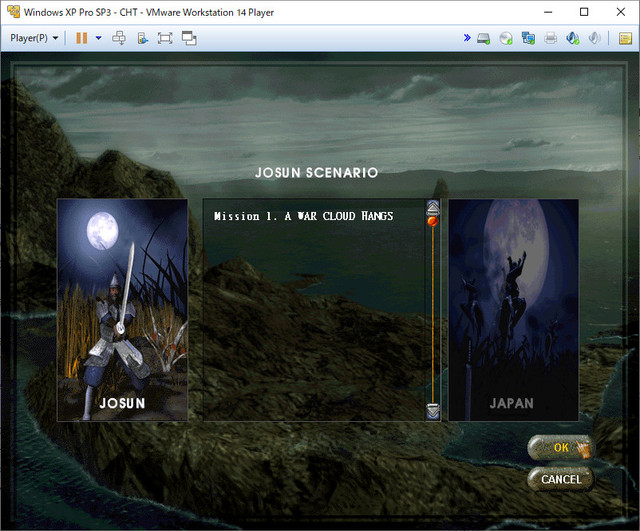Image resolution: width=640 pixels, height=531 pixels.
Task: Select Mission 1. A War Cloud Hangs
Action: [x=303, y=216]
